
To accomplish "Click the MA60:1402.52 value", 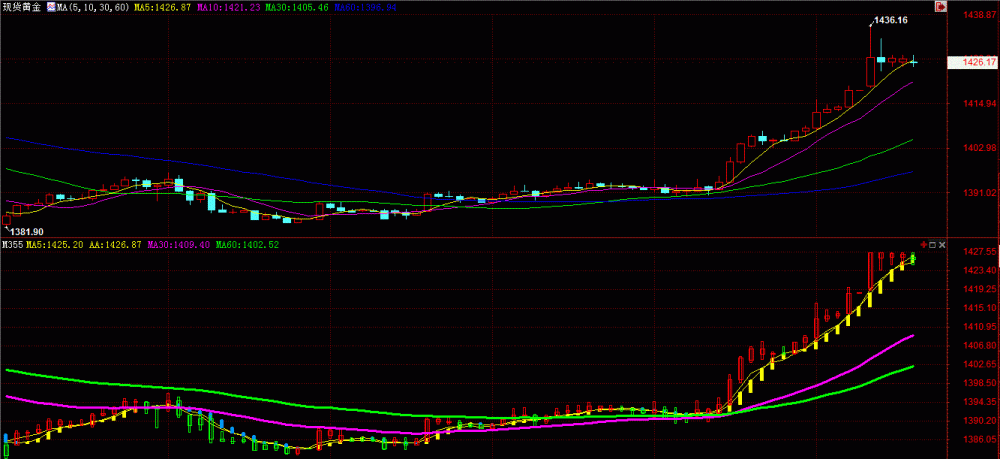I will (x=247, y=245).
